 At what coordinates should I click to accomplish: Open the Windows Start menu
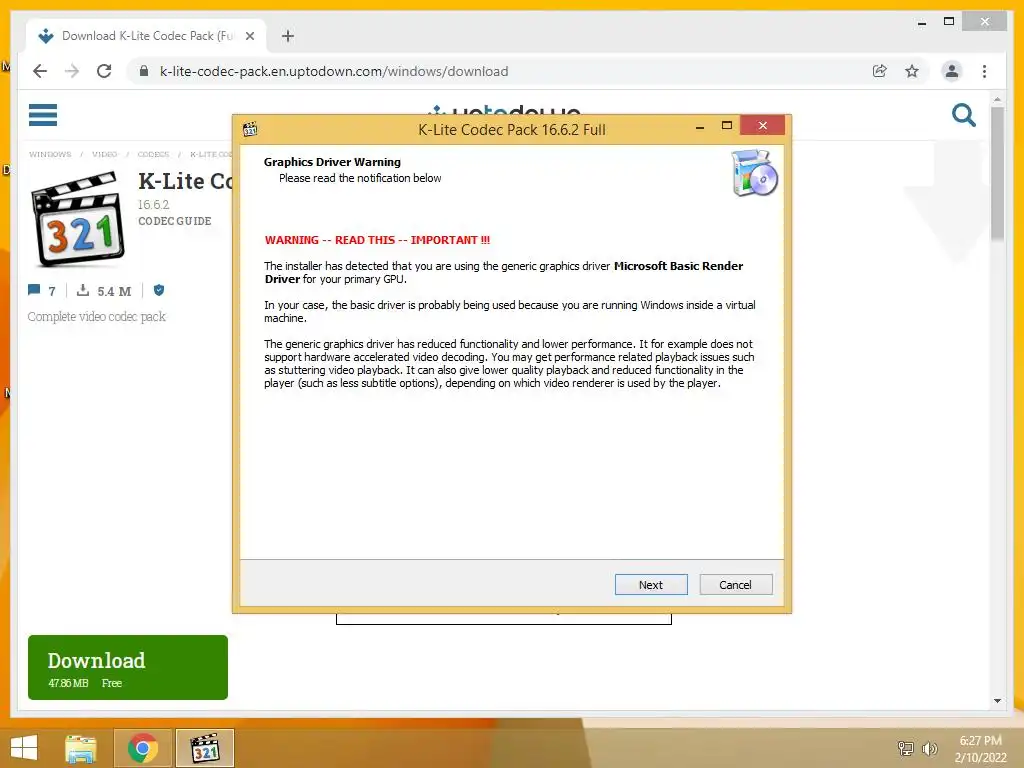24,748
